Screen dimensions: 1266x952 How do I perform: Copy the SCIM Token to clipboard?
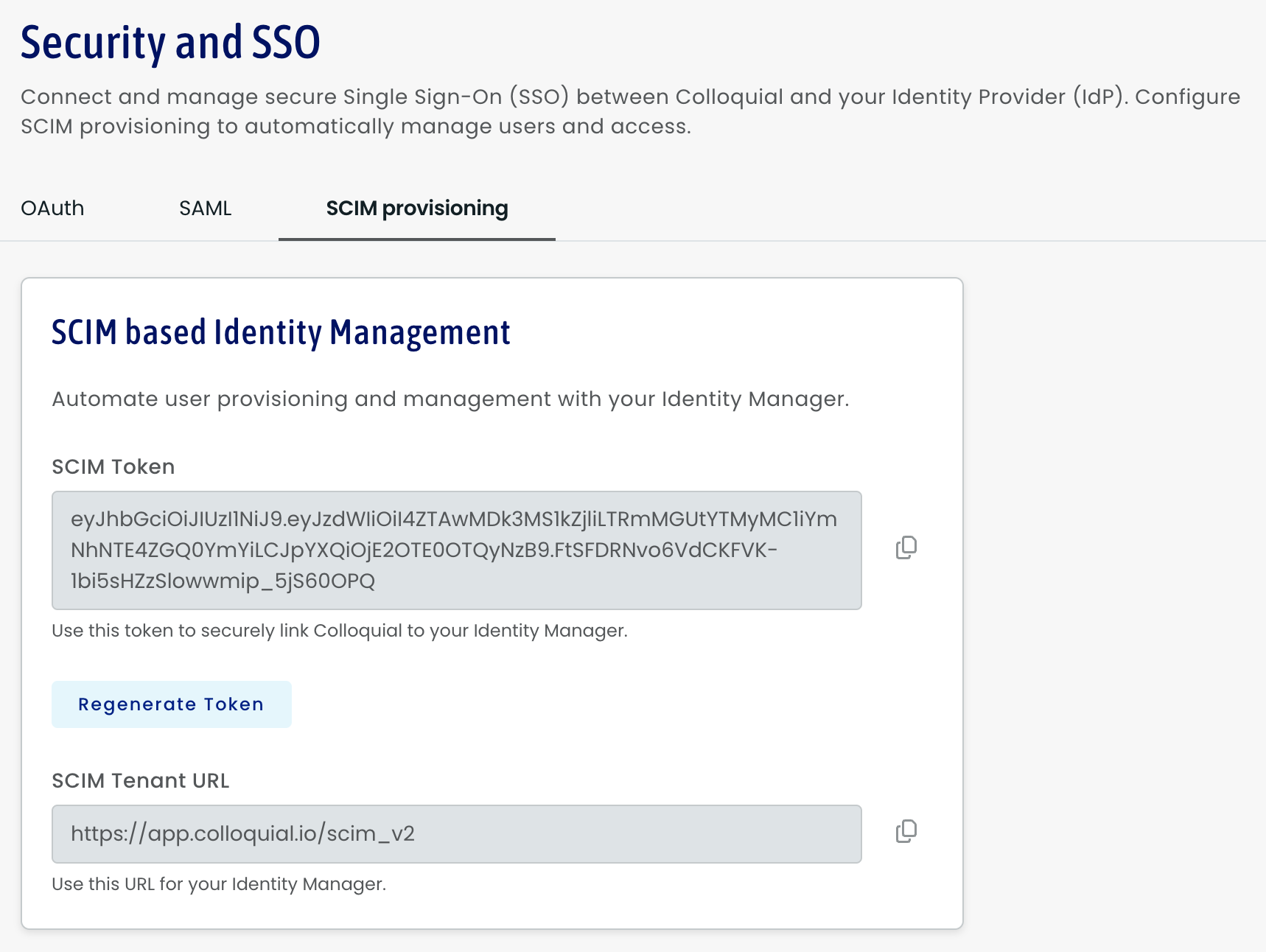906,547
